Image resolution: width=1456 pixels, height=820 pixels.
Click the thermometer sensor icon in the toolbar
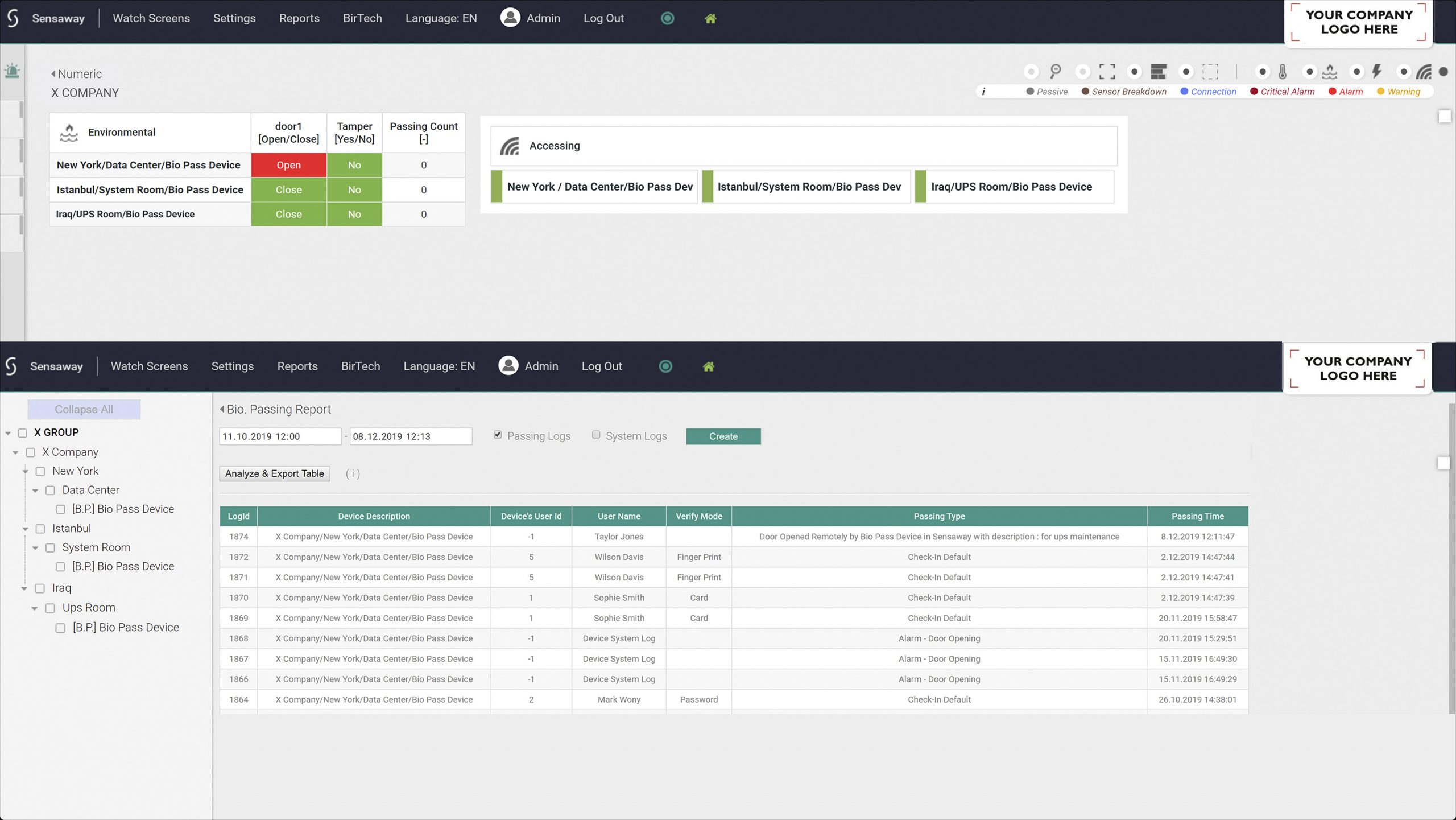[1281, 72]
